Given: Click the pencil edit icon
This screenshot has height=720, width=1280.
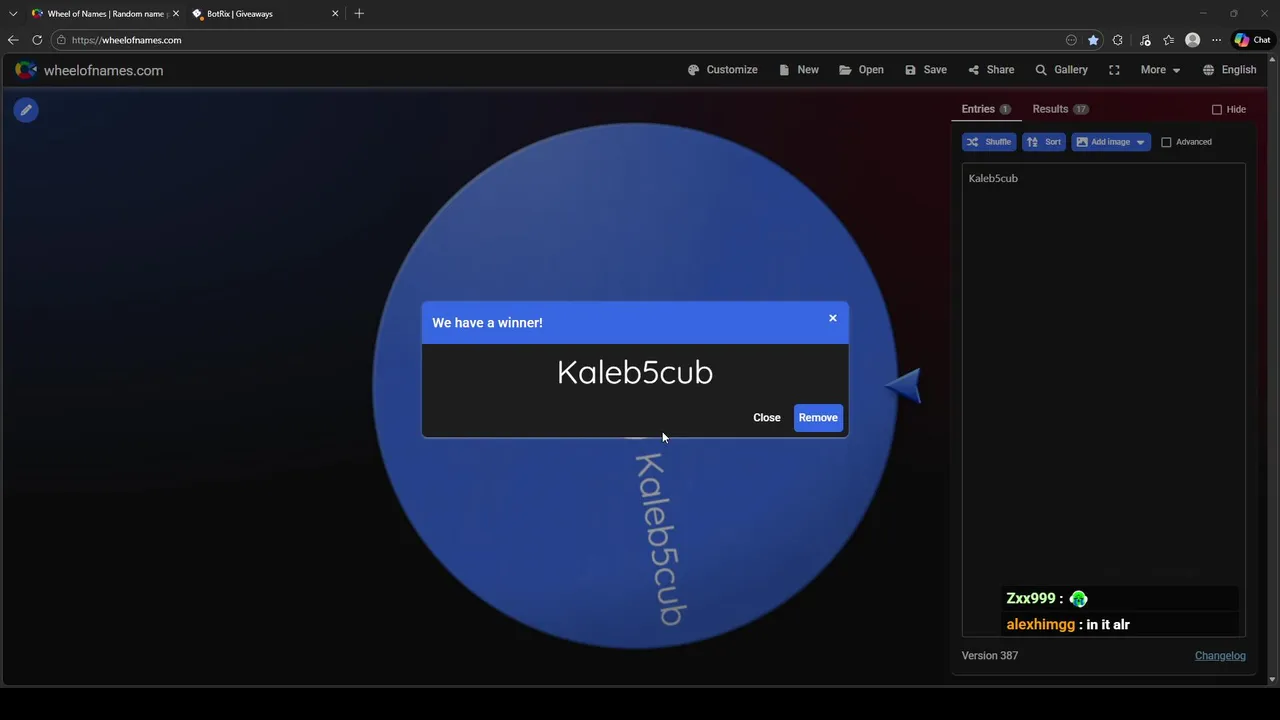Looking at the screenshot, I should pyautogui.click(x=26, y=110).
